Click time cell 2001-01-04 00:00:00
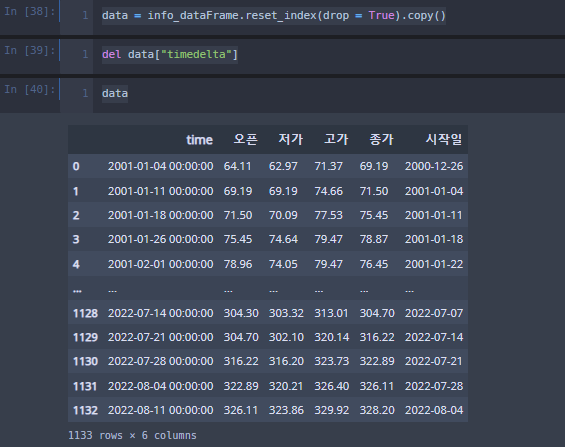 click(x=160, y=166)
